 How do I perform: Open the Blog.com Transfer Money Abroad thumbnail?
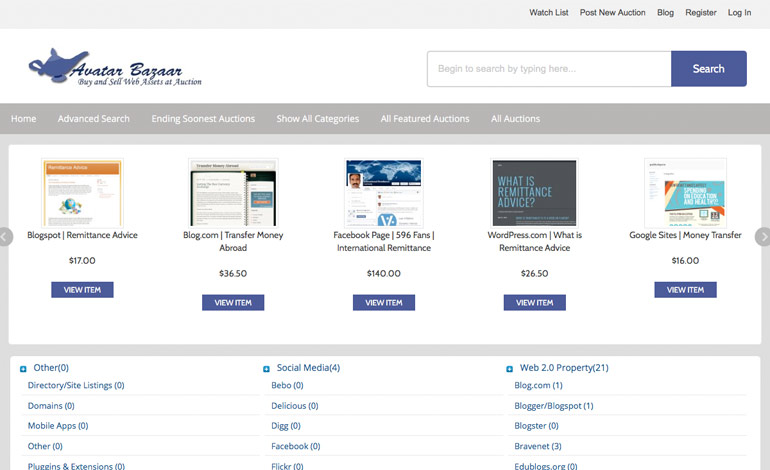[233, 193]
